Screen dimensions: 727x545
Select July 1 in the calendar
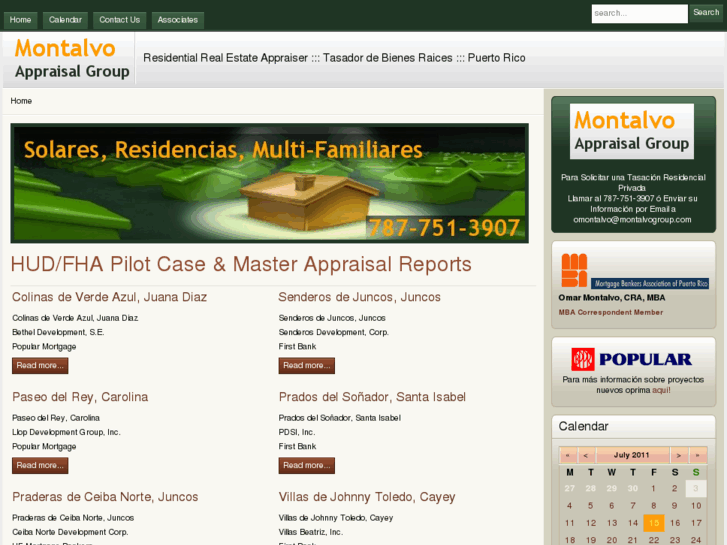tap(653, 488)
